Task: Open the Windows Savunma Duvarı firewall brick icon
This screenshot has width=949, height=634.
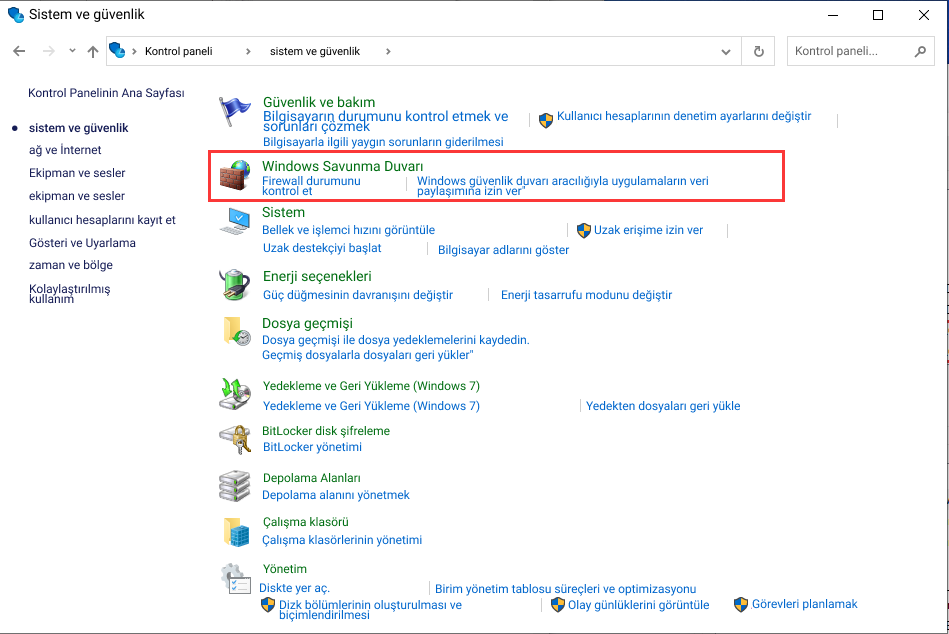Action: [234, 175]
